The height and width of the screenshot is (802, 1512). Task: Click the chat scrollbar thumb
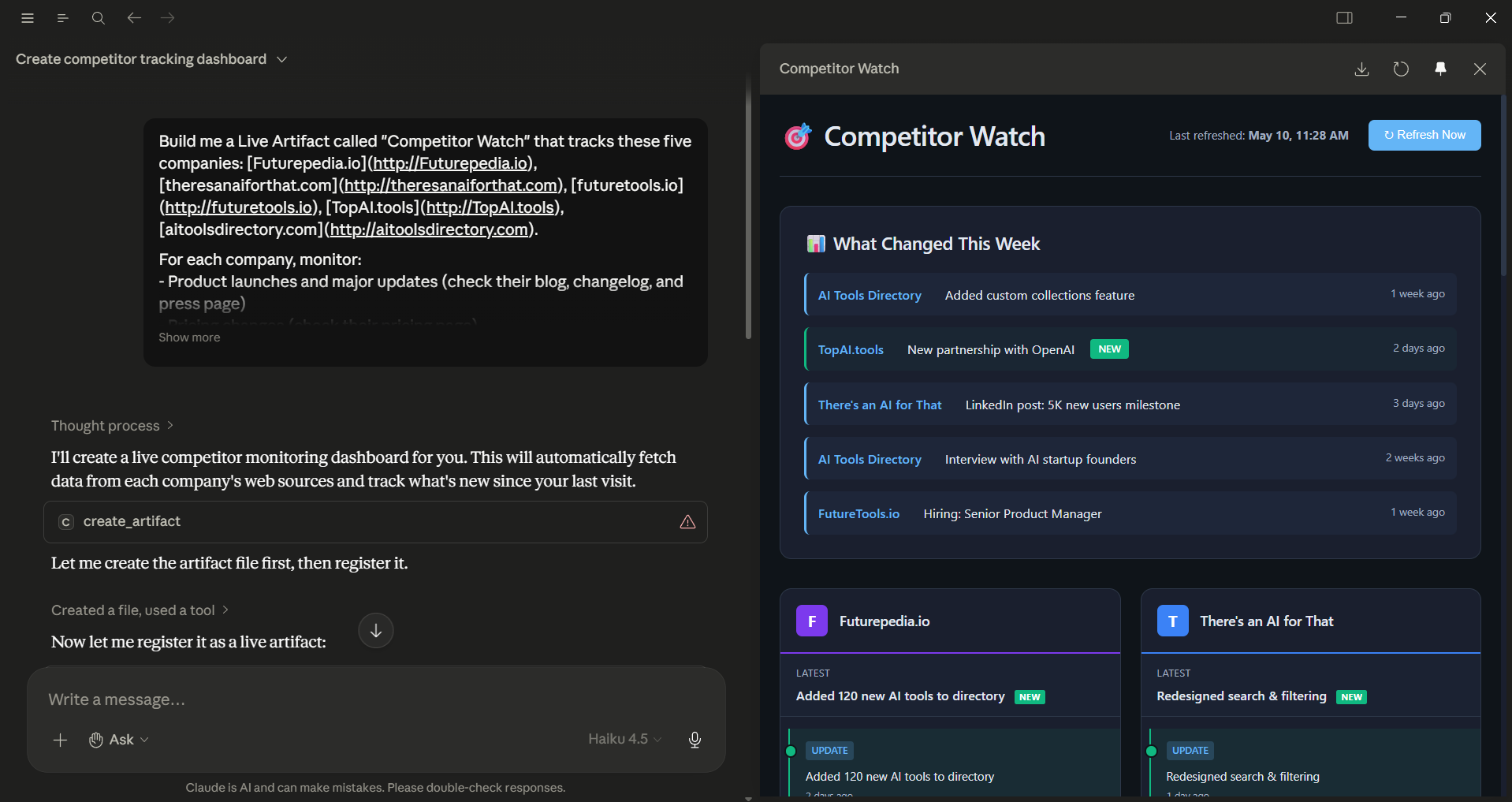click(748, 209)
